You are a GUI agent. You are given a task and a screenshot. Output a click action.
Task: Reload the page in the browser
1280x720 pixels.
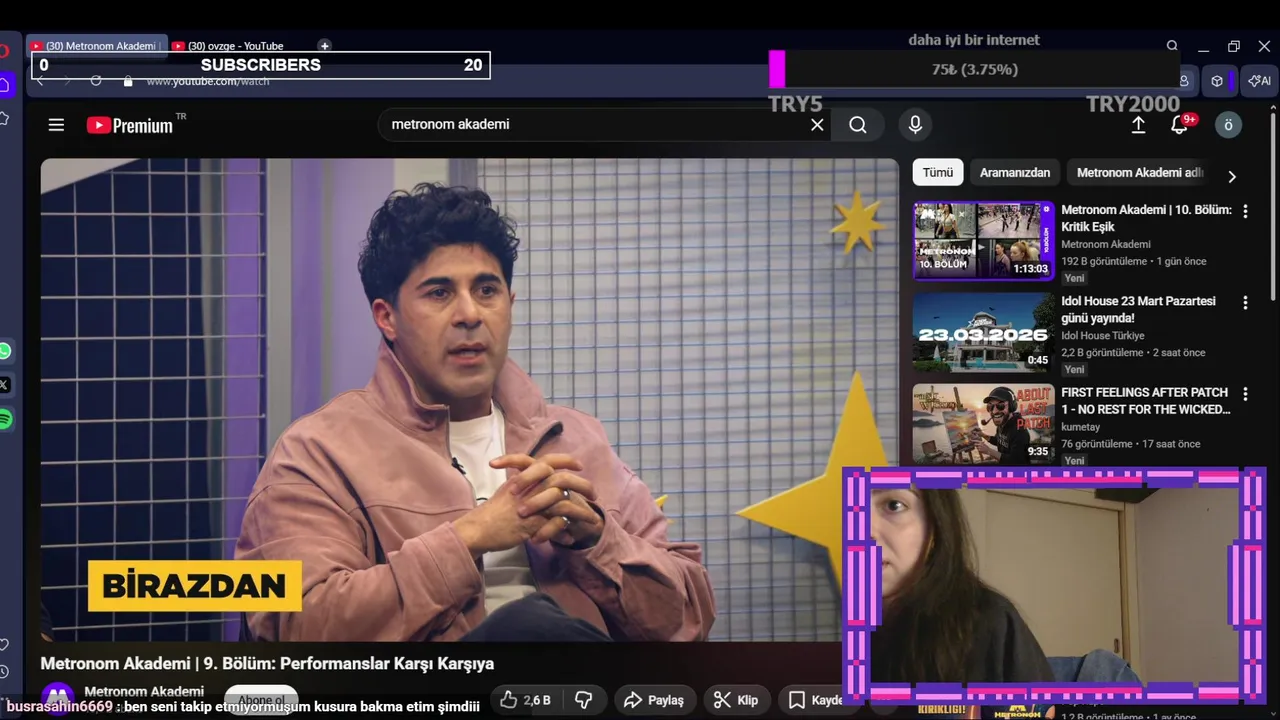(x=96, y=81)
